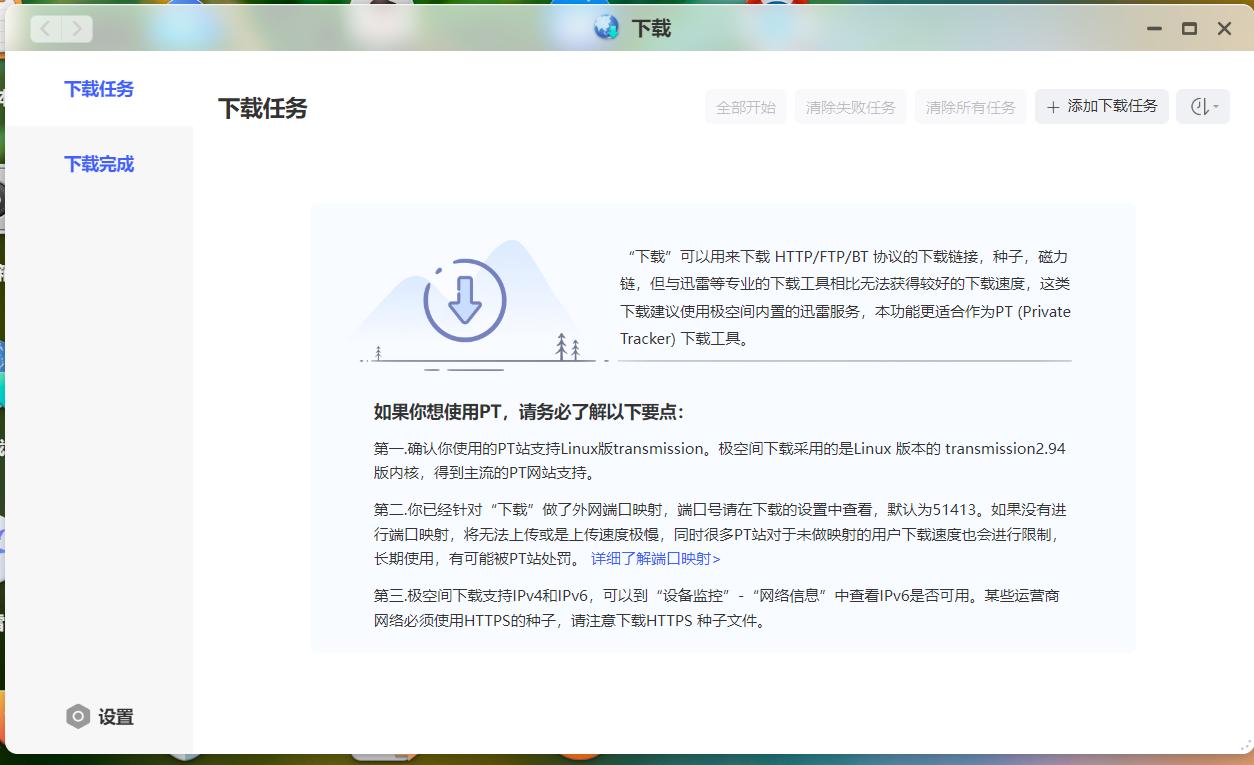
Task: Click the maximize button in title bar
Action: [x=1189, y=28]
